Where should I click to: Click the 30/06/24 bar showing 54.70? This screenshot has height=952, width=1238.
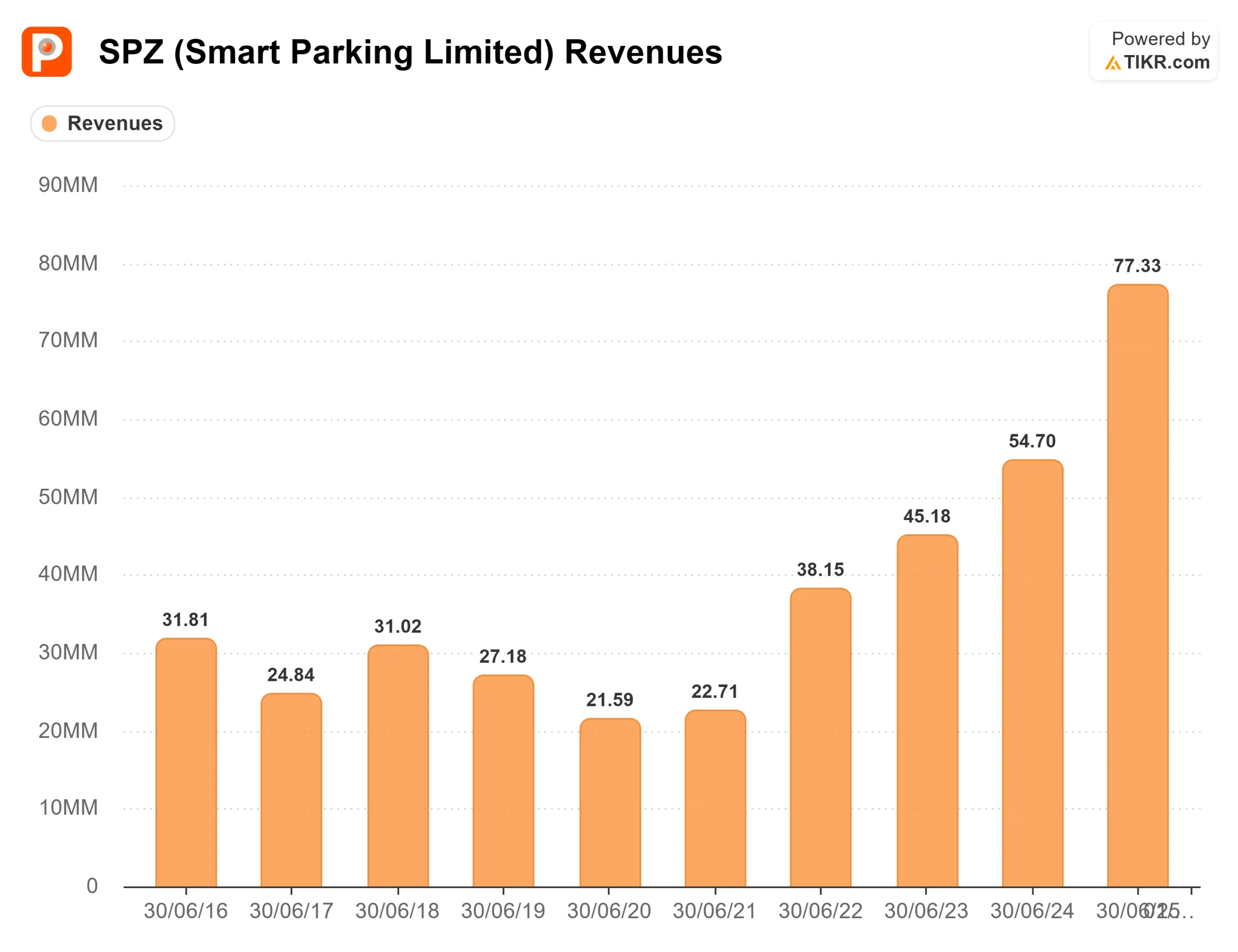1032,673
